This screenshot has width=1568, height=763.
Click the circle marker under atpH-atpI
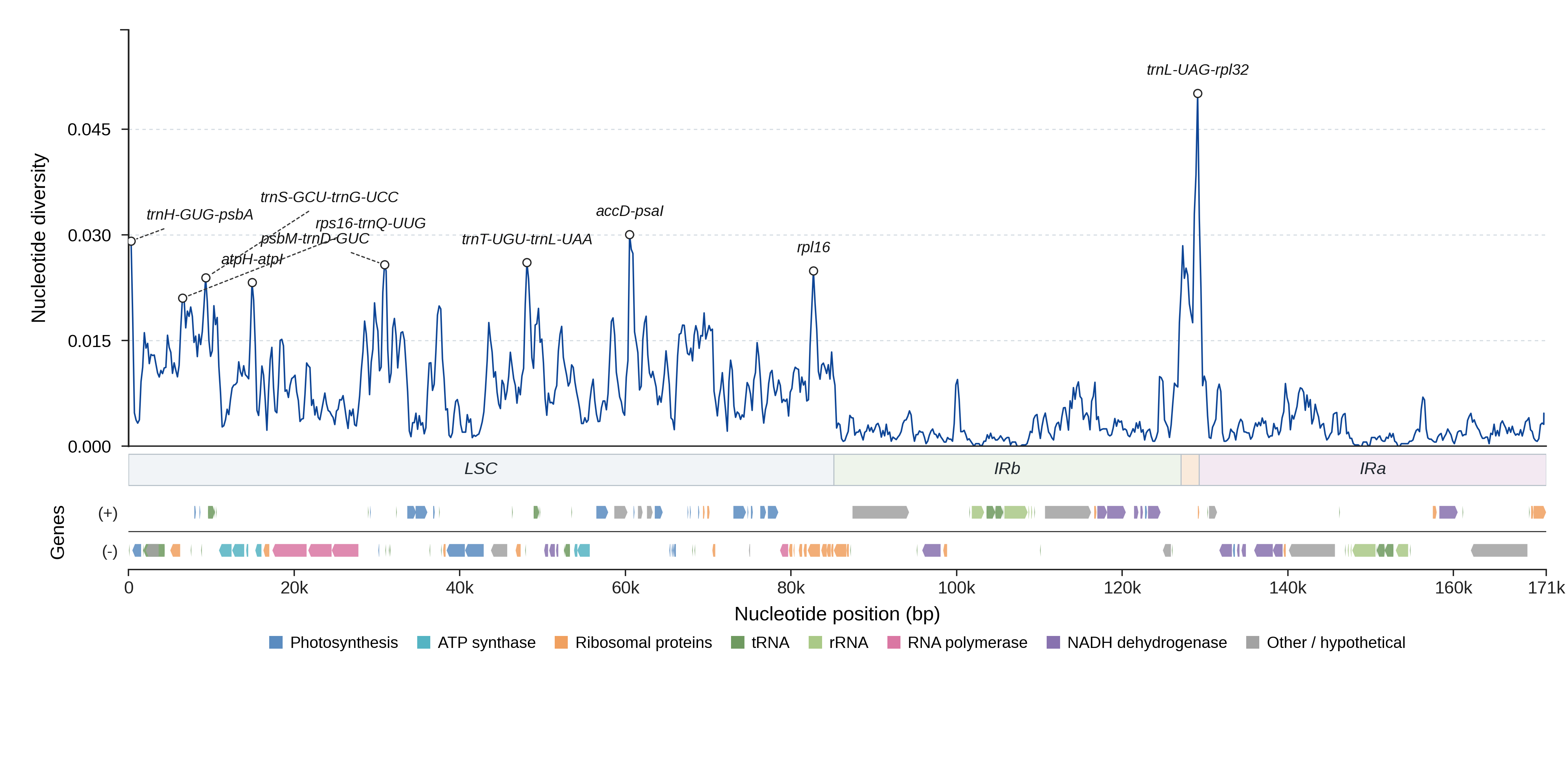253,282
